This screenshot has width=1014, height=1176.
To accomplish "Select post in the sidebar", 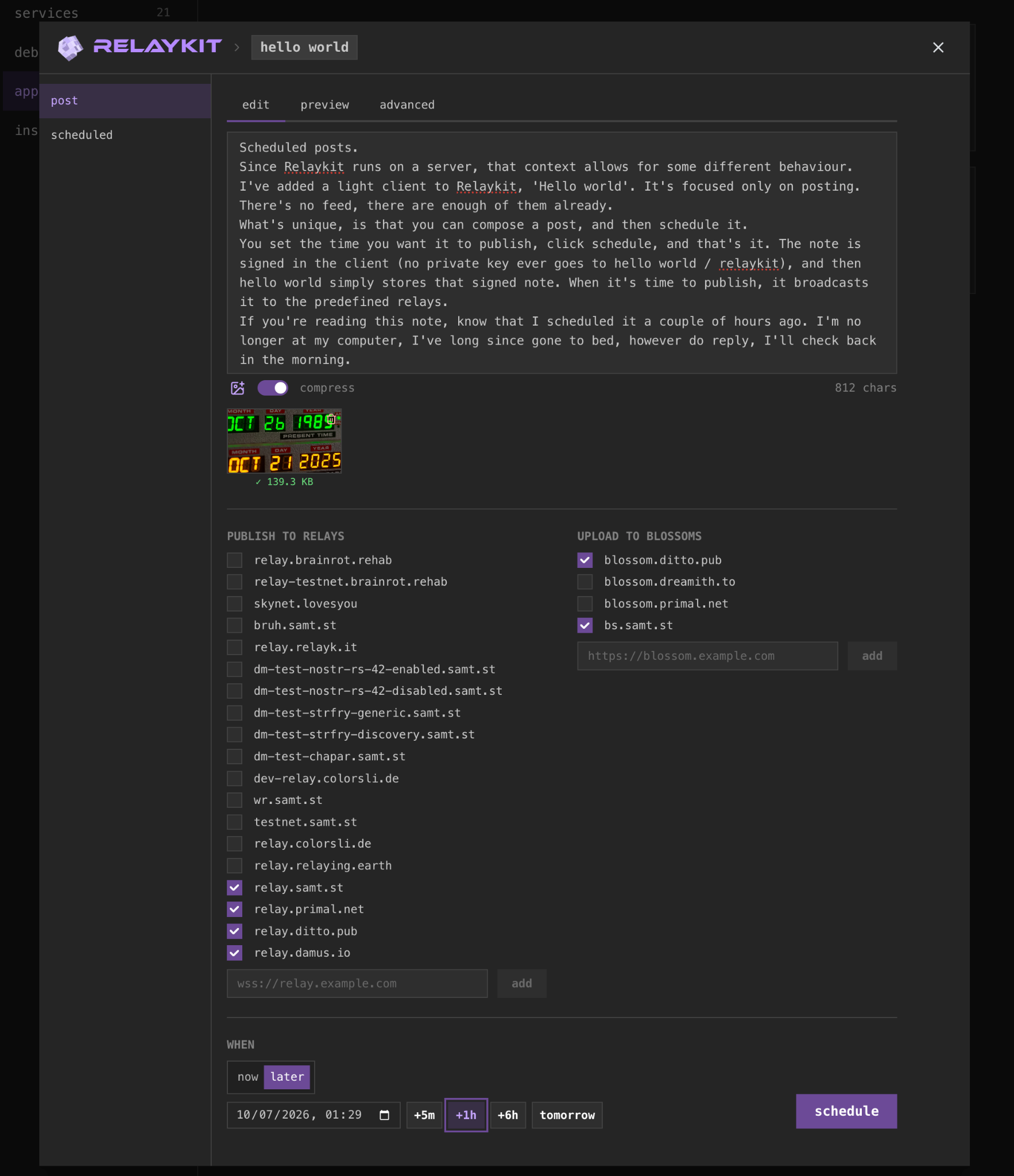I will [125, 100].
